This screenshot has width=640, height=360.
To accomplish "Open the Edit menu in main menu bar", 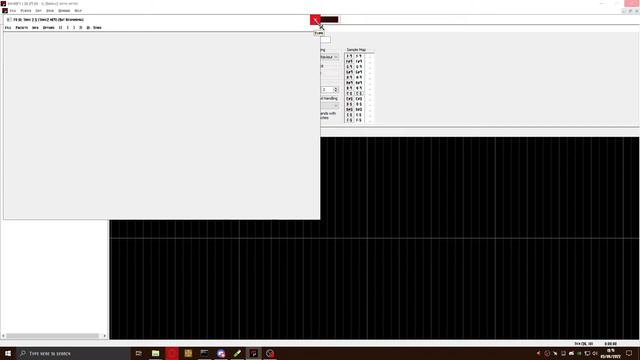I will pyautogui.click(x=38, y=11).
